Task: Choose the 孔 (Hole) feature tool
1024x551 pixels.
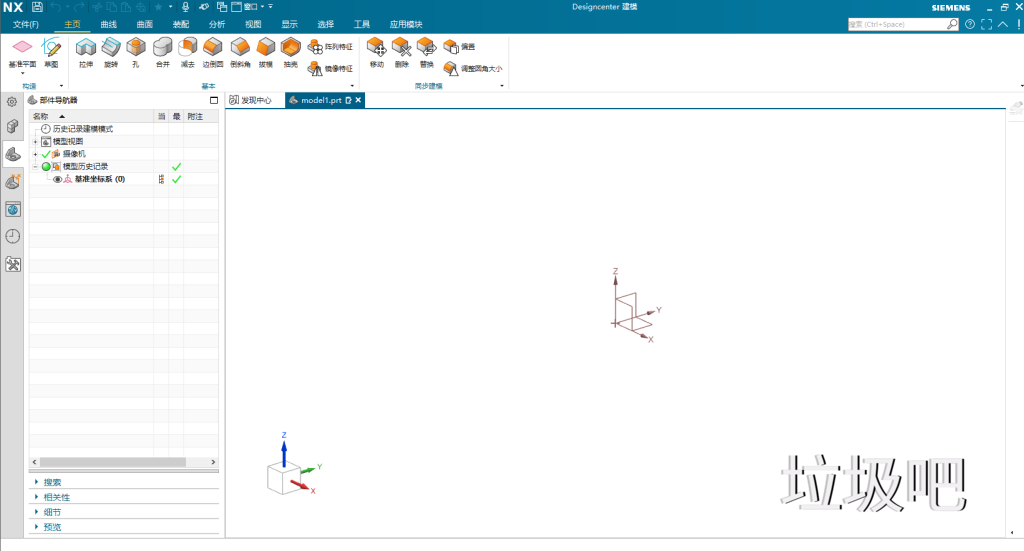Action: 135,50
